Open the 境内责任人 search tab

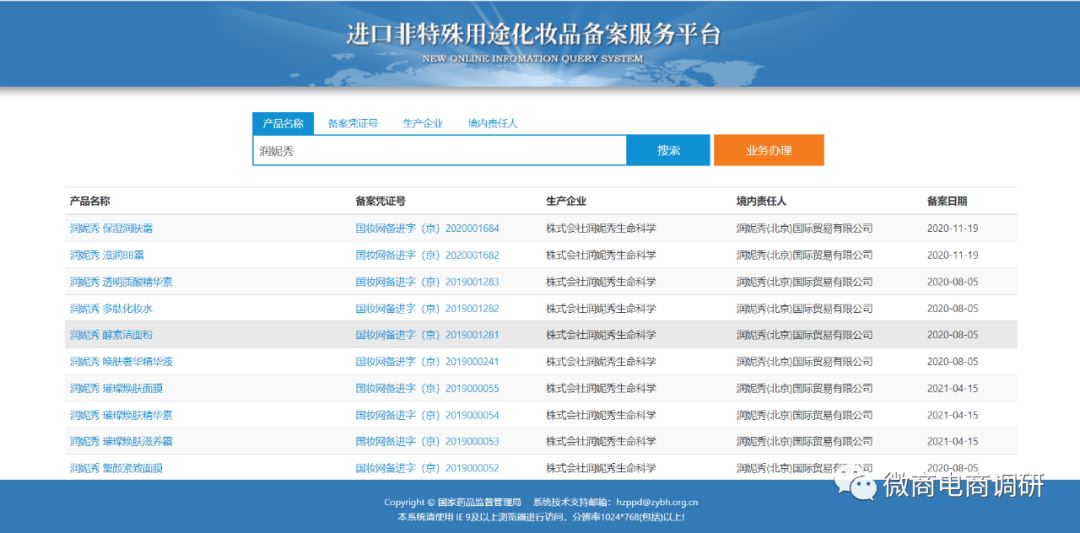tap(492, 123)
